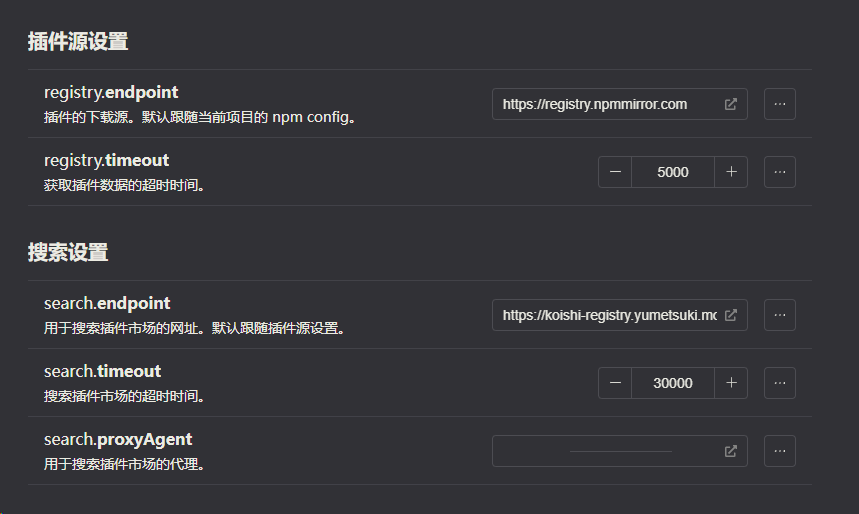Open more options menu for registry.timeout

[780, 172]
